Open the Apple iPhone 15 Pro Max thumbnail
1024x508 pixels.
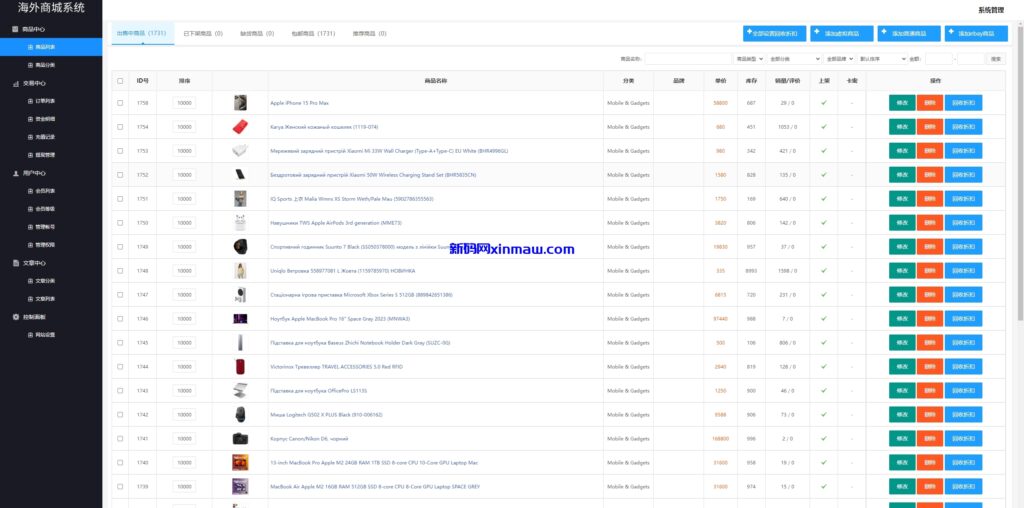[240, 103]
